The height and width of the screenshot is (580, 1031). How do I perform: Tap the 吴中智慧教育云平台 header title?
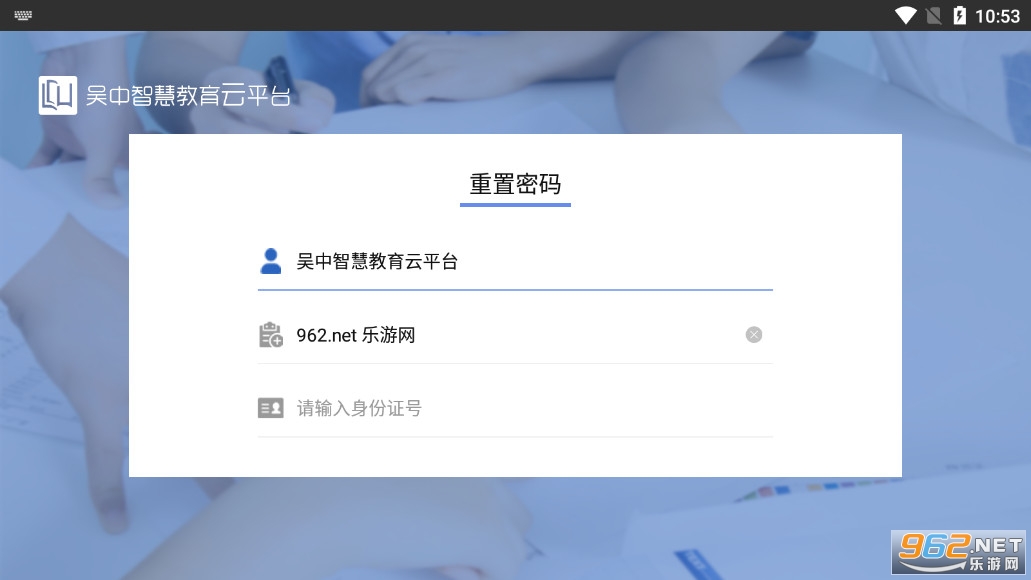pos(188,96)
